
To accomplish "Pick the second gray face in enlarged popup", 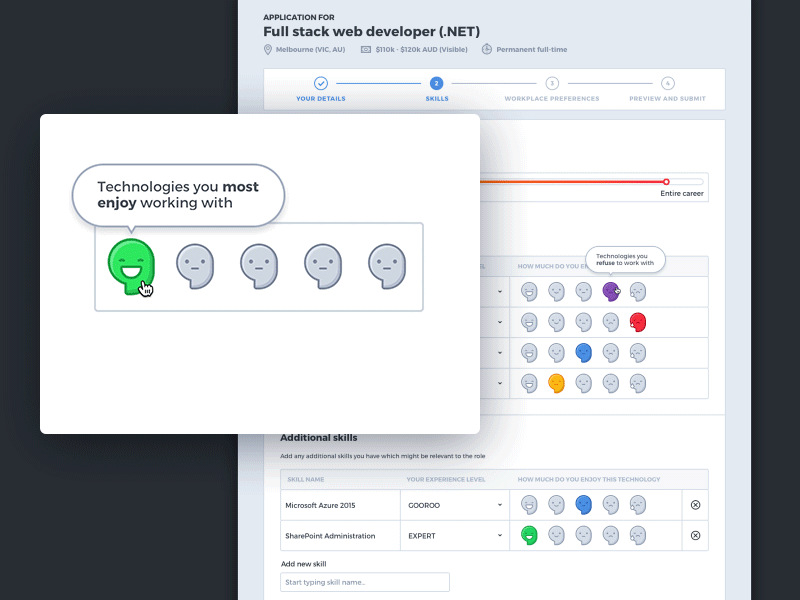I will pyautogui.click(x=195, y=266).
